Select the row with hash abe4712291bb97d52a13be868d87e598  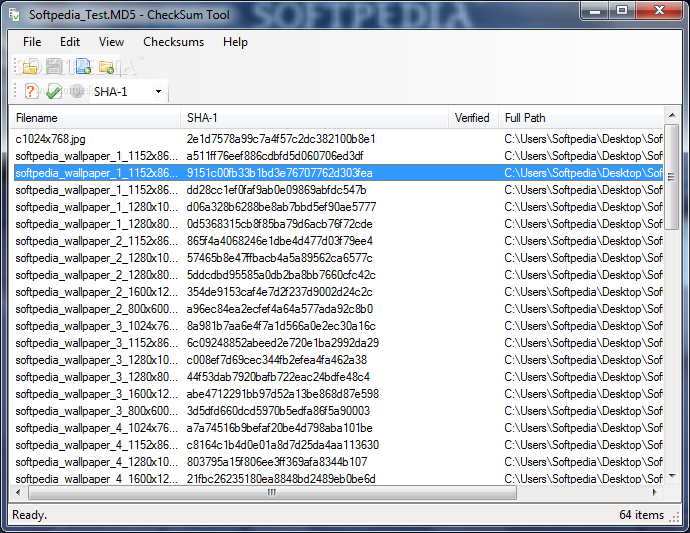pyautogui.click(x=337, y=394)
